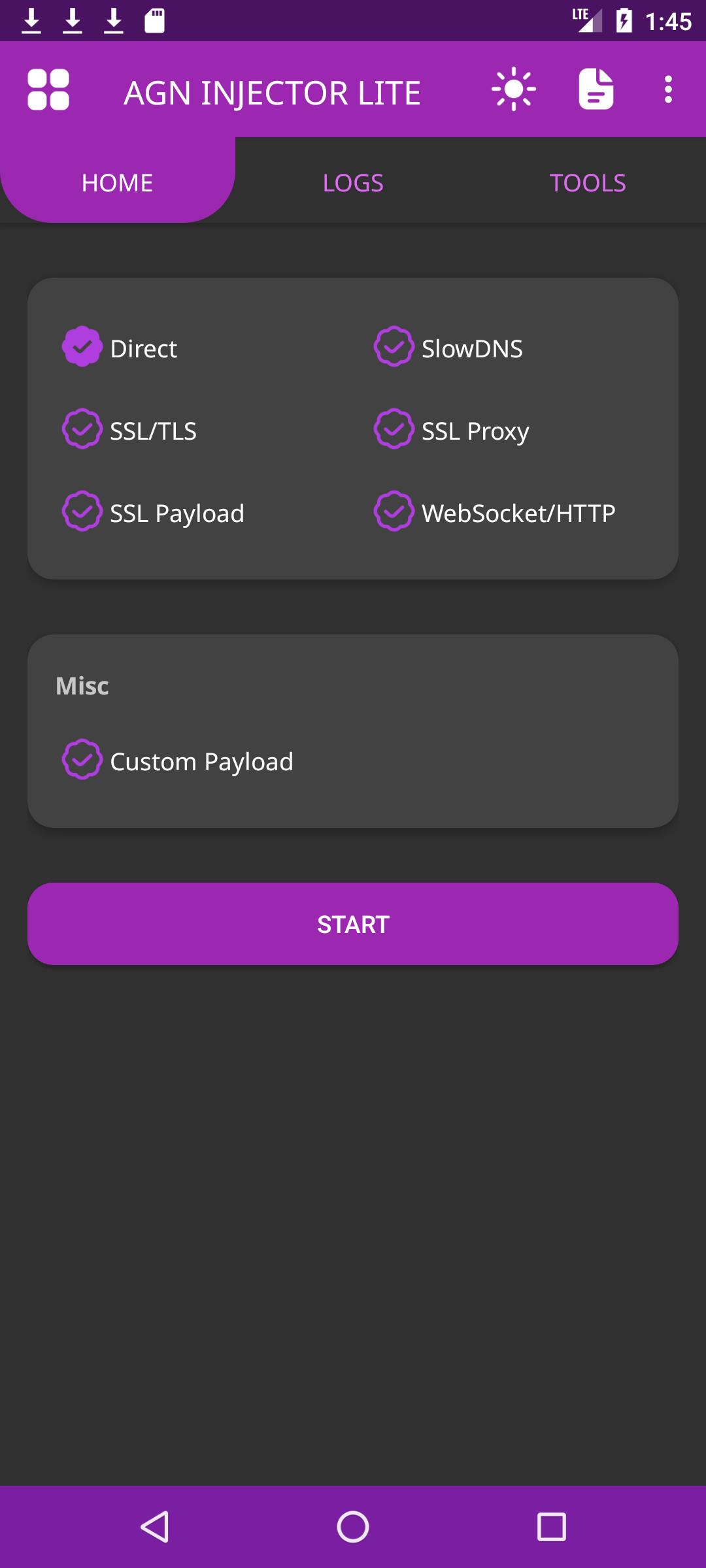Tap the Android back navigation icon
Image resolution: width=706 pixels, height=1568 pixels.
[156, 1527]
